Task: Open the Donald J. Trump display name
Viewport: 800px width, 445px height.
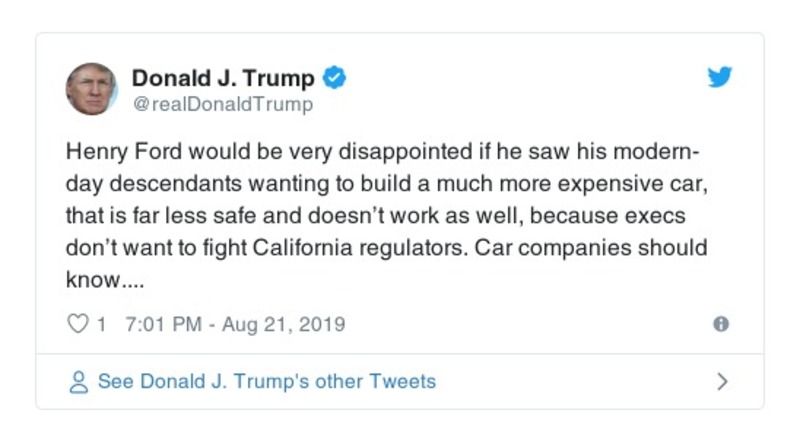Action: (x=223, y=78)
